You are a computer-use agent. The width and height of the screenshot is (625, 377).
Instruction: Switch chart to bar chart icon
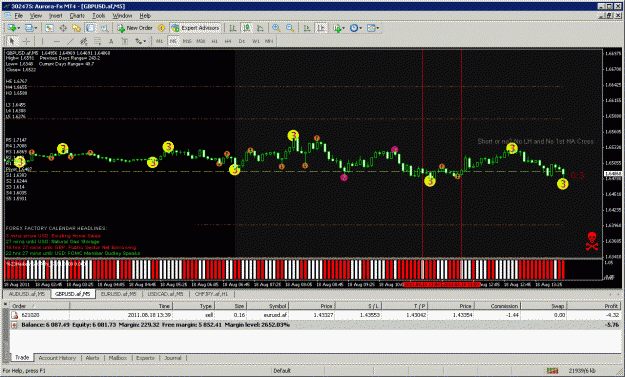232,28
